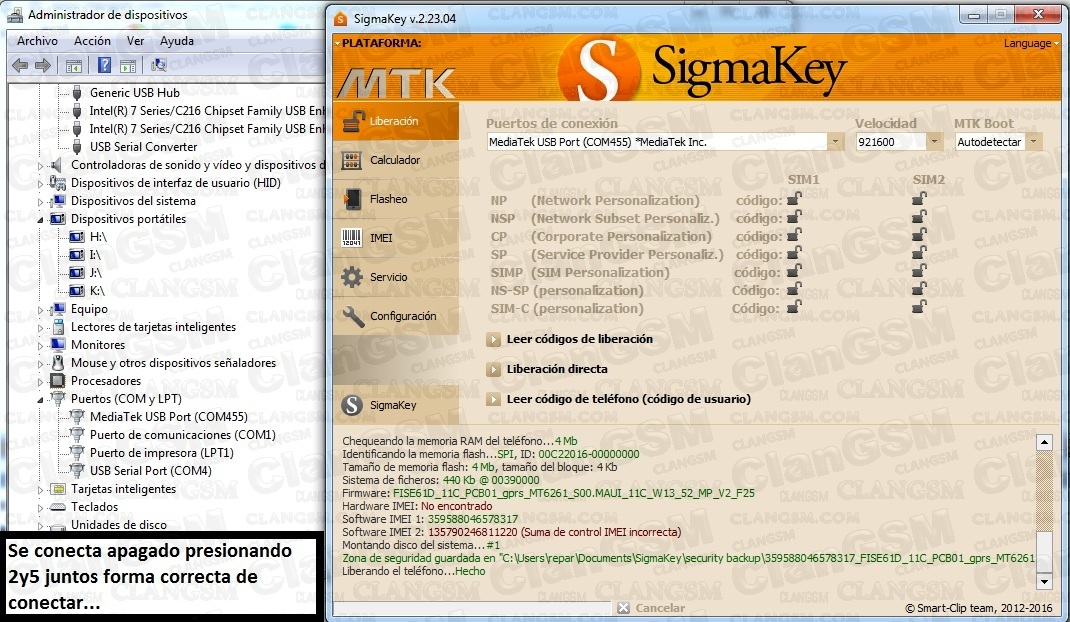Click the lock icon for CP under SIM2
The height and width of the screenshot is (622, 1070).
[x=919, y=235]
